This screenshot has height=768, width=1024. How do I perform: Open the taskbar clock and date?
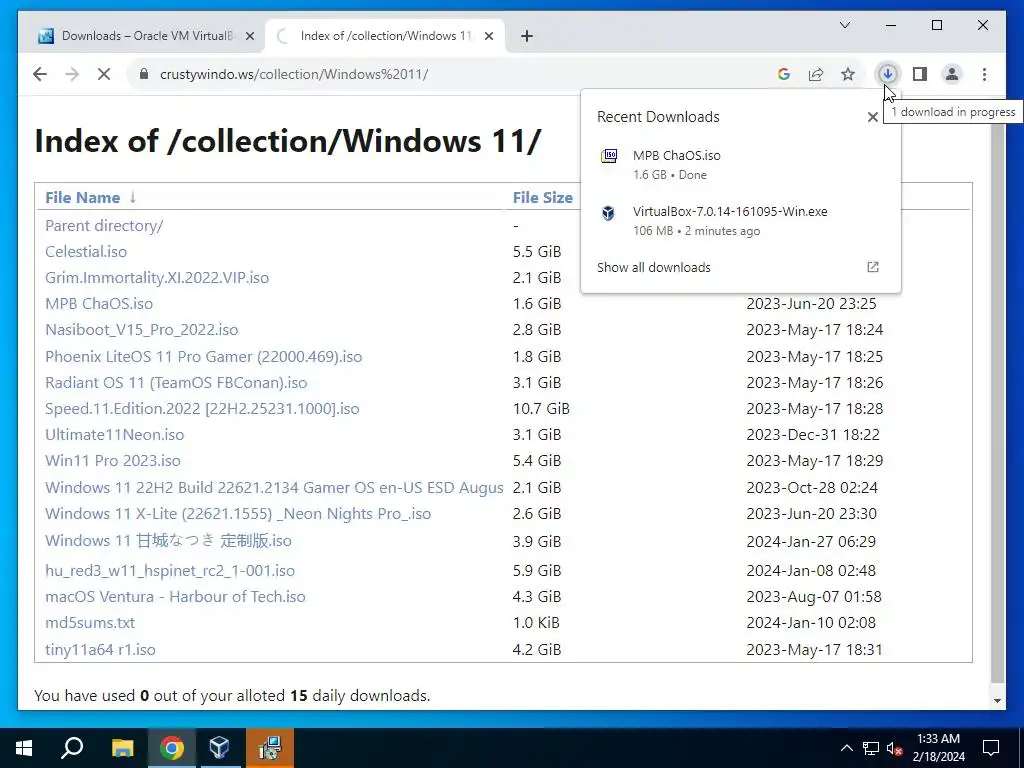tap(938, 748)
